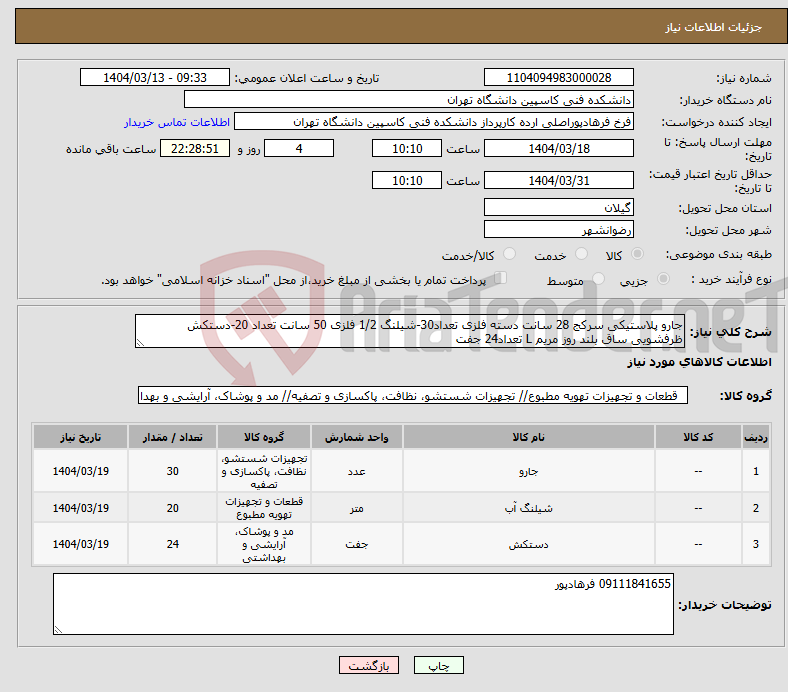Click the need date in the دستکش row
This screenshot has height=692, width=788.
point(80,544)
